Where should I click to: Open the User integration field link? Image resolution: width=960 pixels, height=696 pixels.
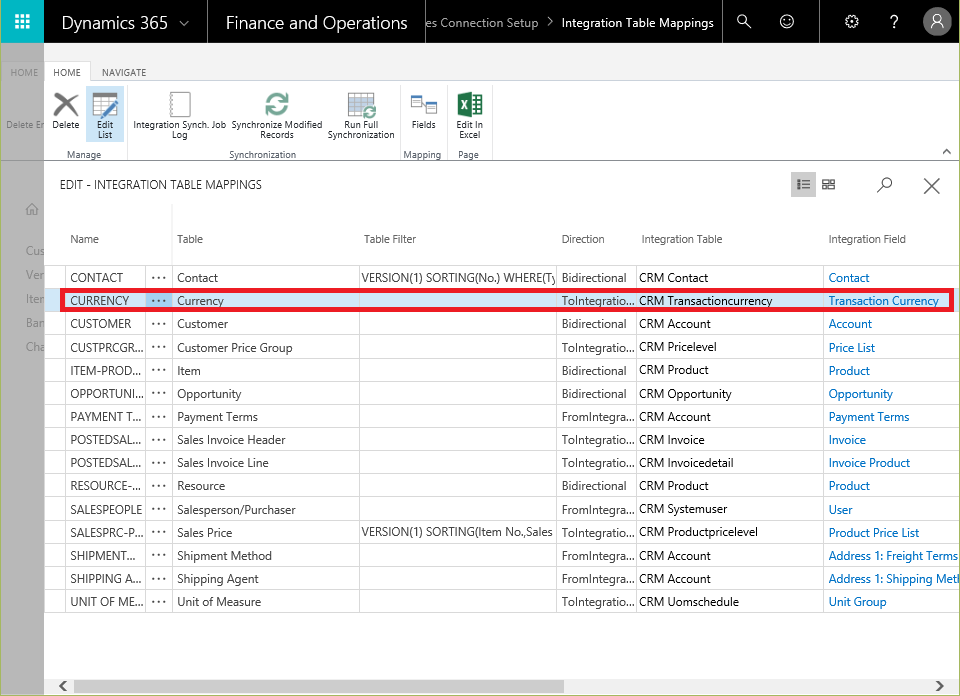(840, 509)
